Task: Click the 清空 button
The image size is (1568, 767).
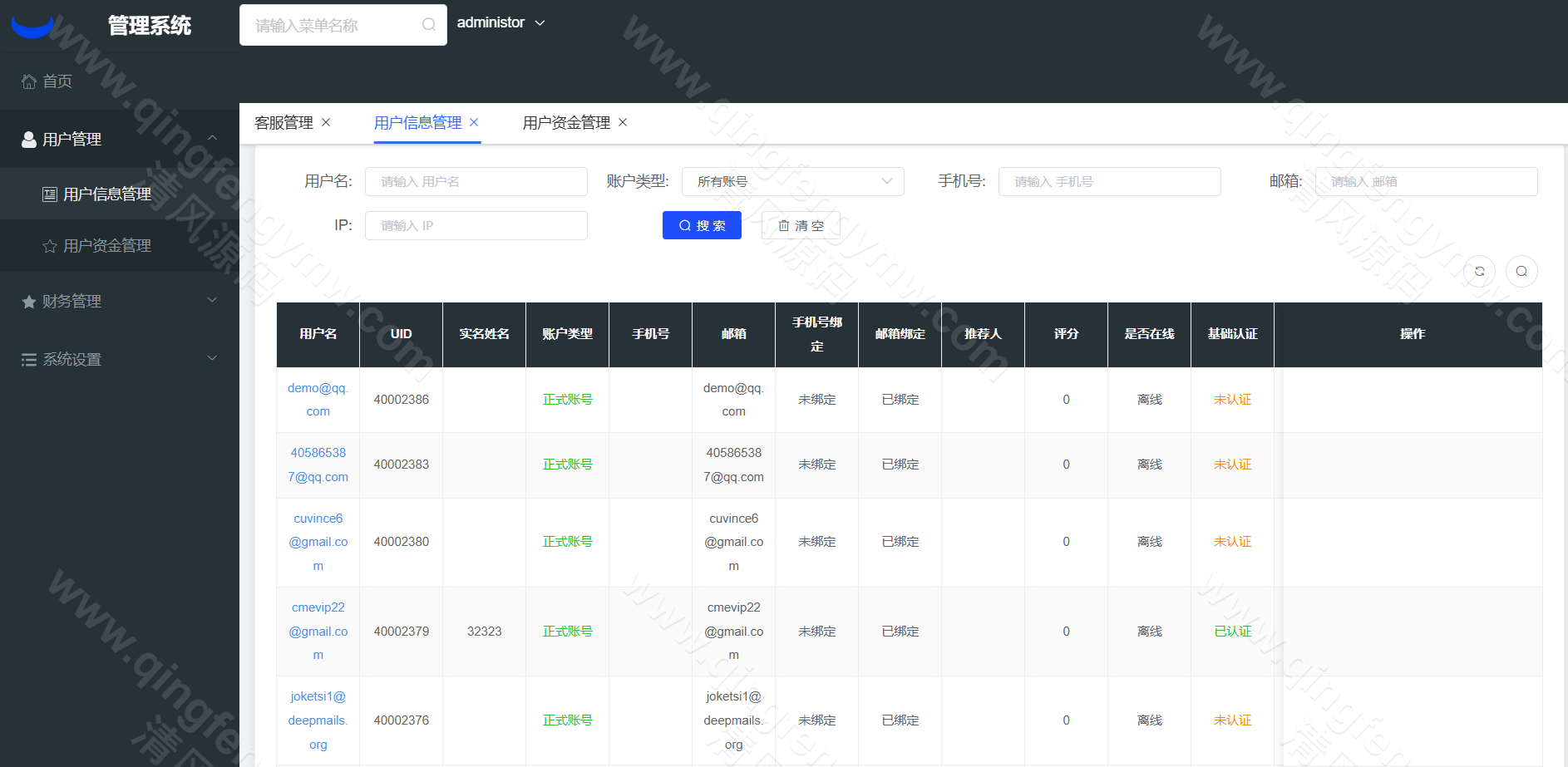Action: (801, 225)
